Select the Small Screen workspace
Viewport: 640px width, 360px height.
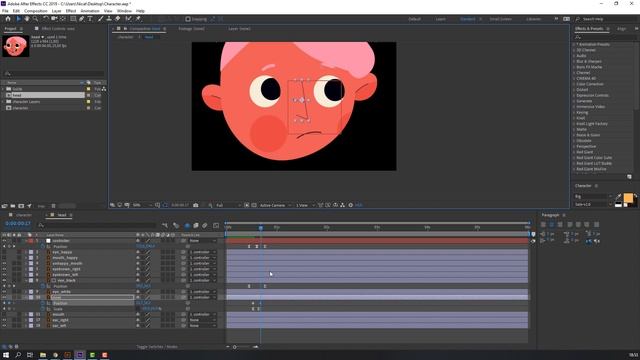500,19
